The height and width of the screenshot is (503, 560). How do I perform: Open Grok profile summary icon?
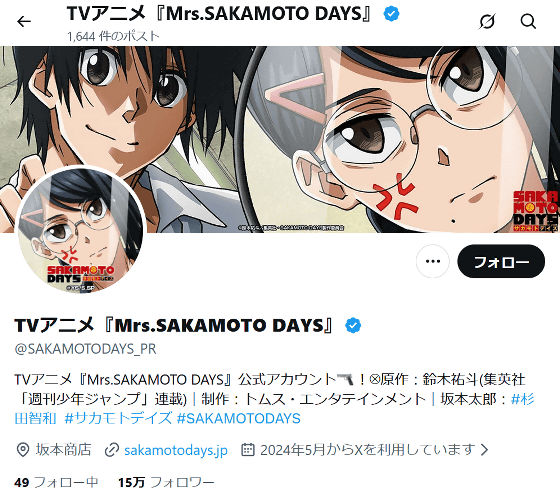(x=487, y=21)
